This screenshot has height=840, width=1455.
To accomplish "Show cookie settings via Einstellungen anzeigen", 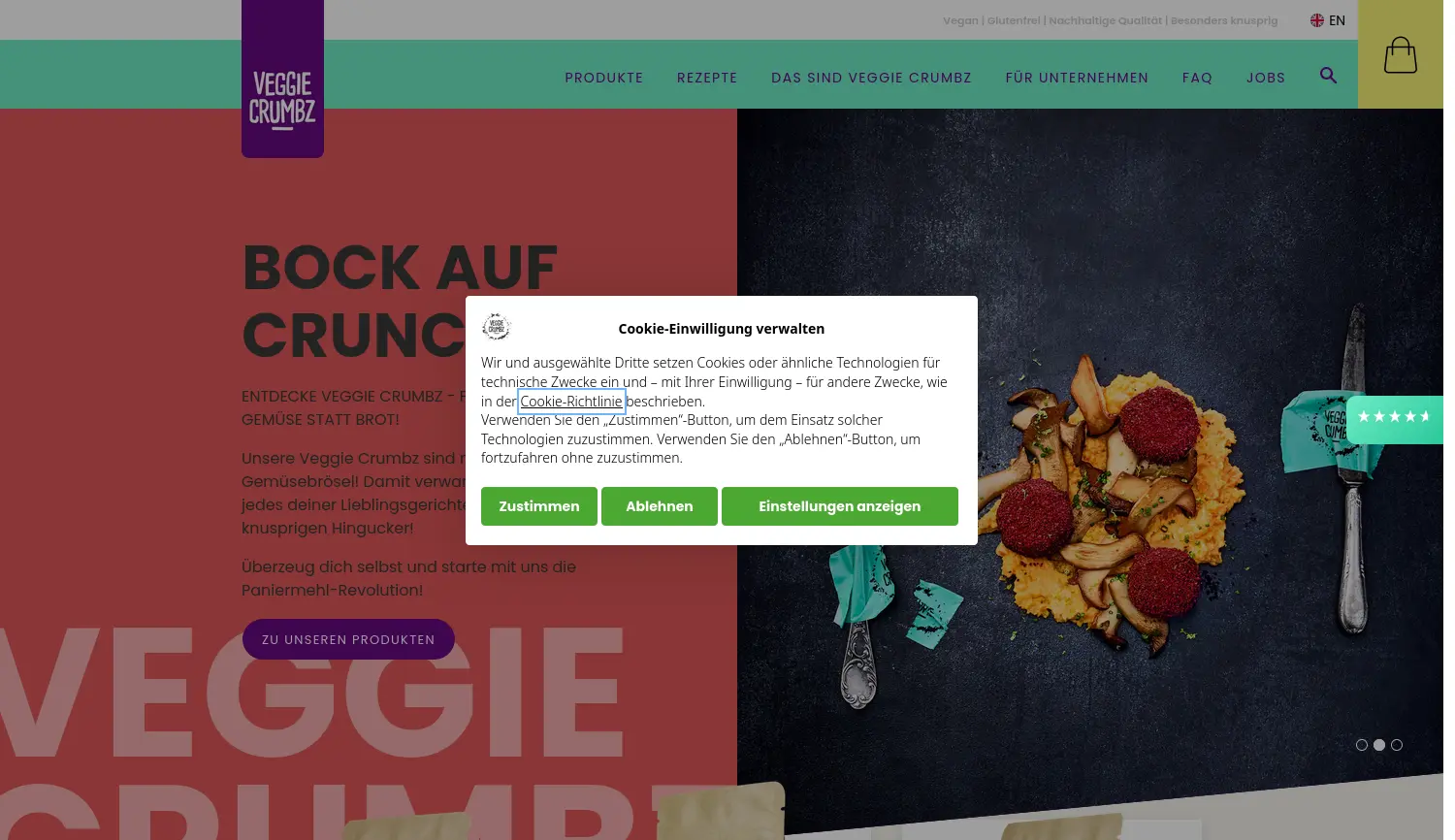I will pos(840,506).
